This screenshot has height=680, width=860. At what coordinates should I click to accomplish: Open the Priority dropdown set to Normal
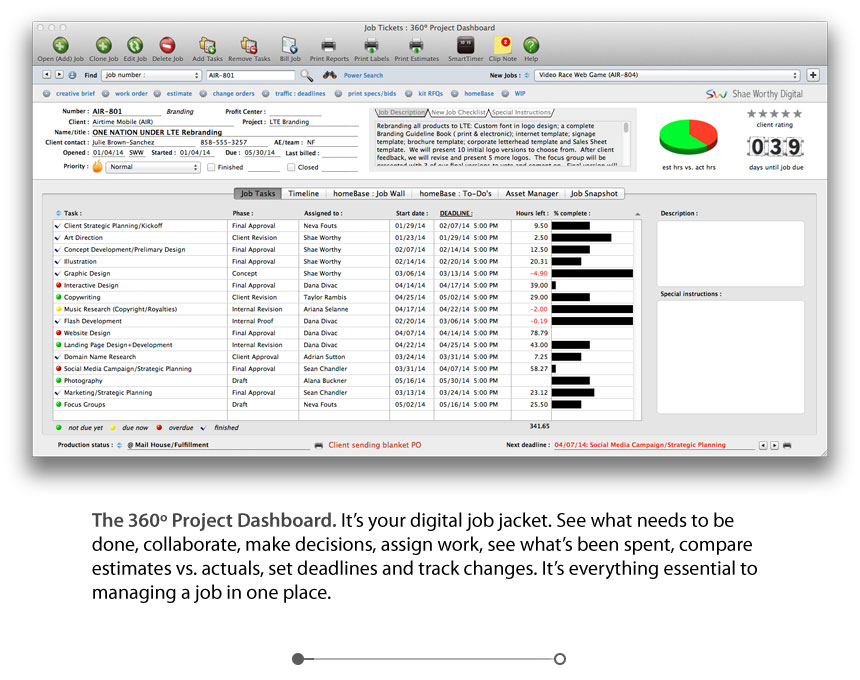(153, 168)
